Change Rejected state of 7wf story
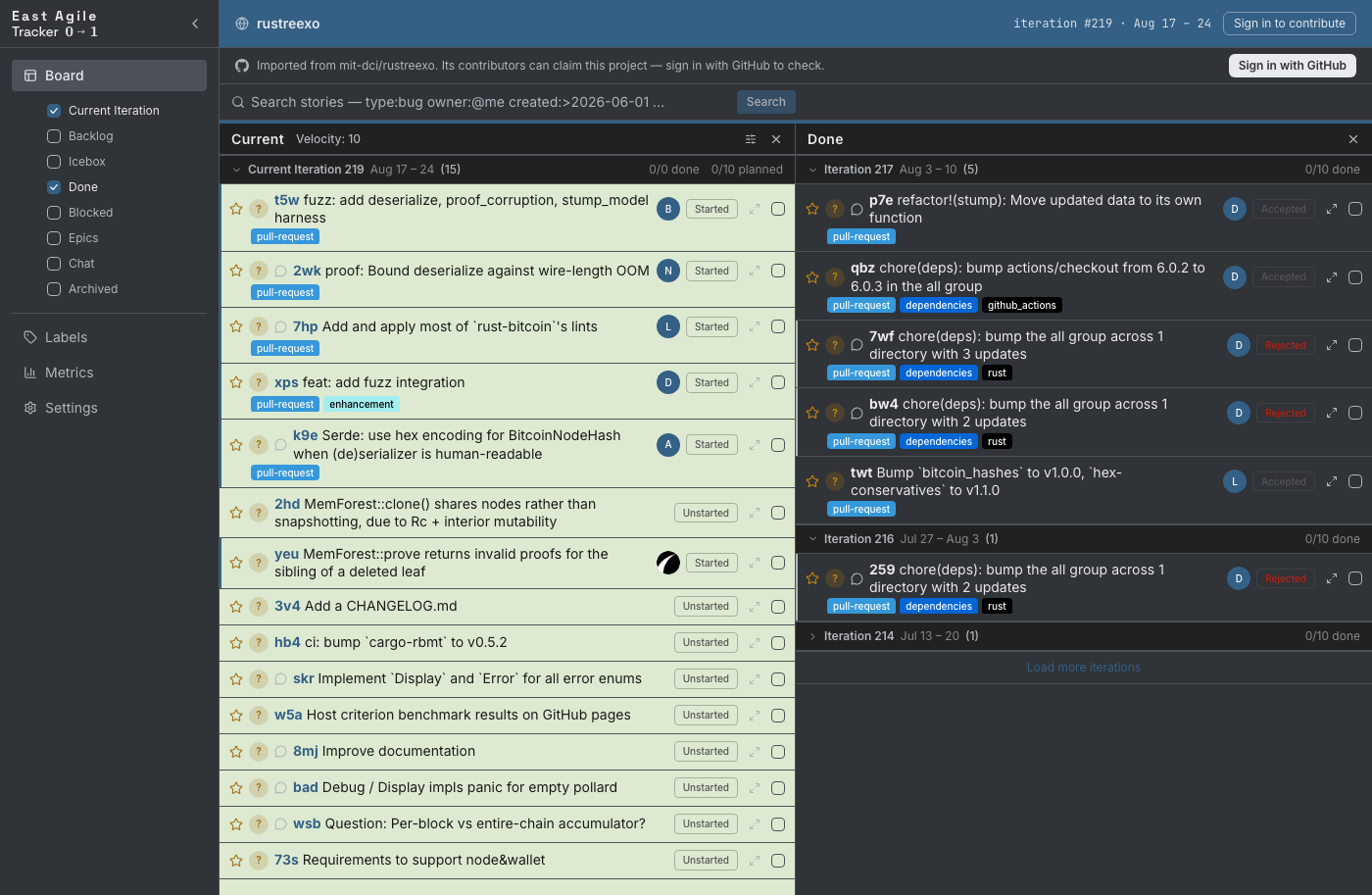Screen dimensions: 1372x895 [1286, 345]
